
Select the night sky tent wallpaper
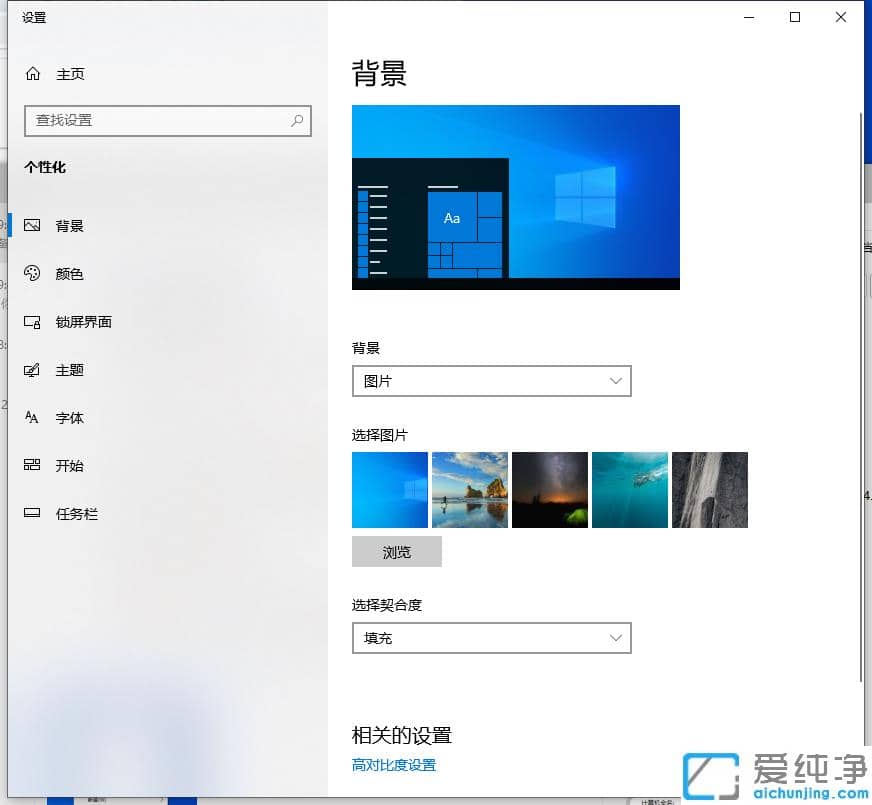tap(550, 489)
